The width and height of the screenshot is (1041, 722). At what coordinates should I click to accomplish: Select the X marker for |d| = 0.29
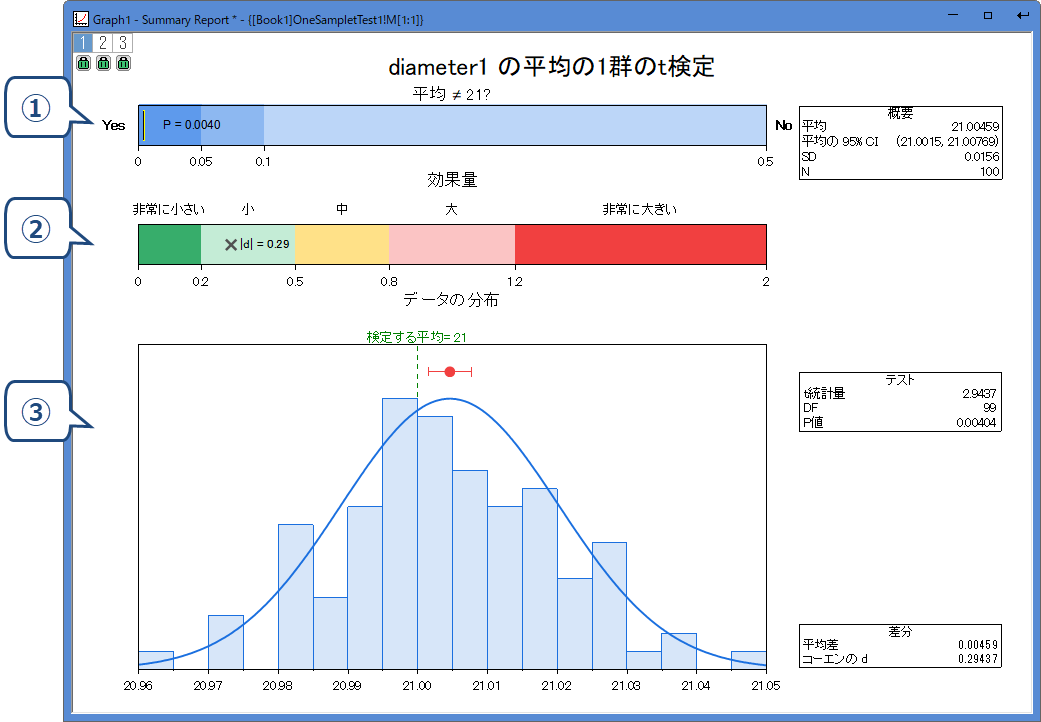click(x=231, y=244)
